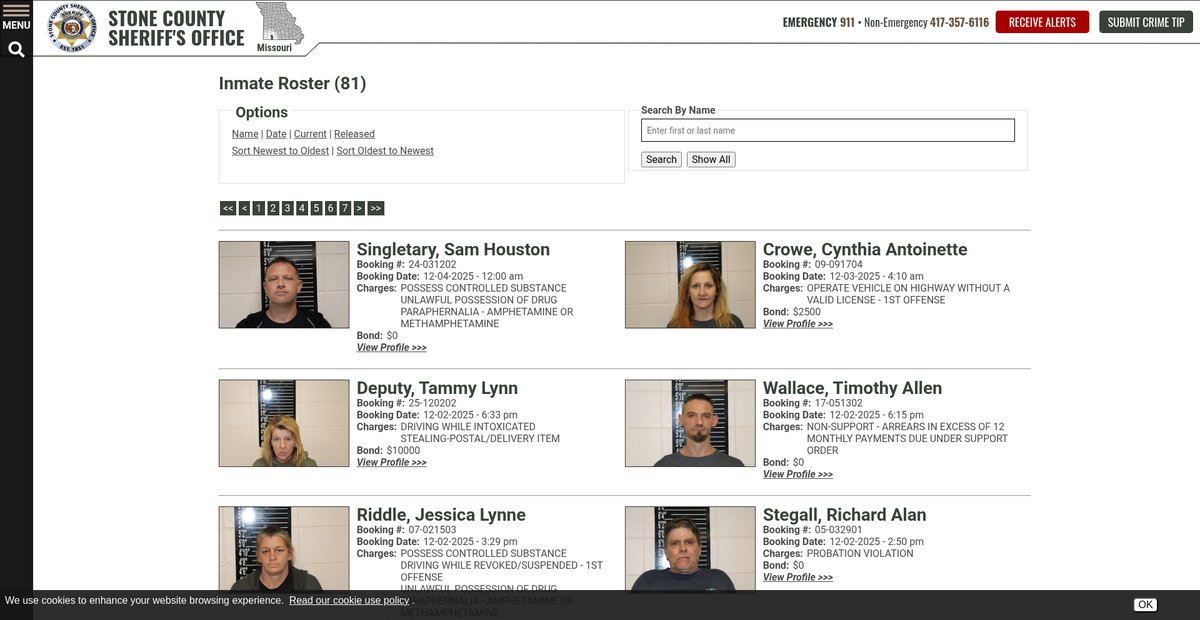The image size is (1200, 620).
Task: Focus the Search By Name input field
Action: coord(828,130)
